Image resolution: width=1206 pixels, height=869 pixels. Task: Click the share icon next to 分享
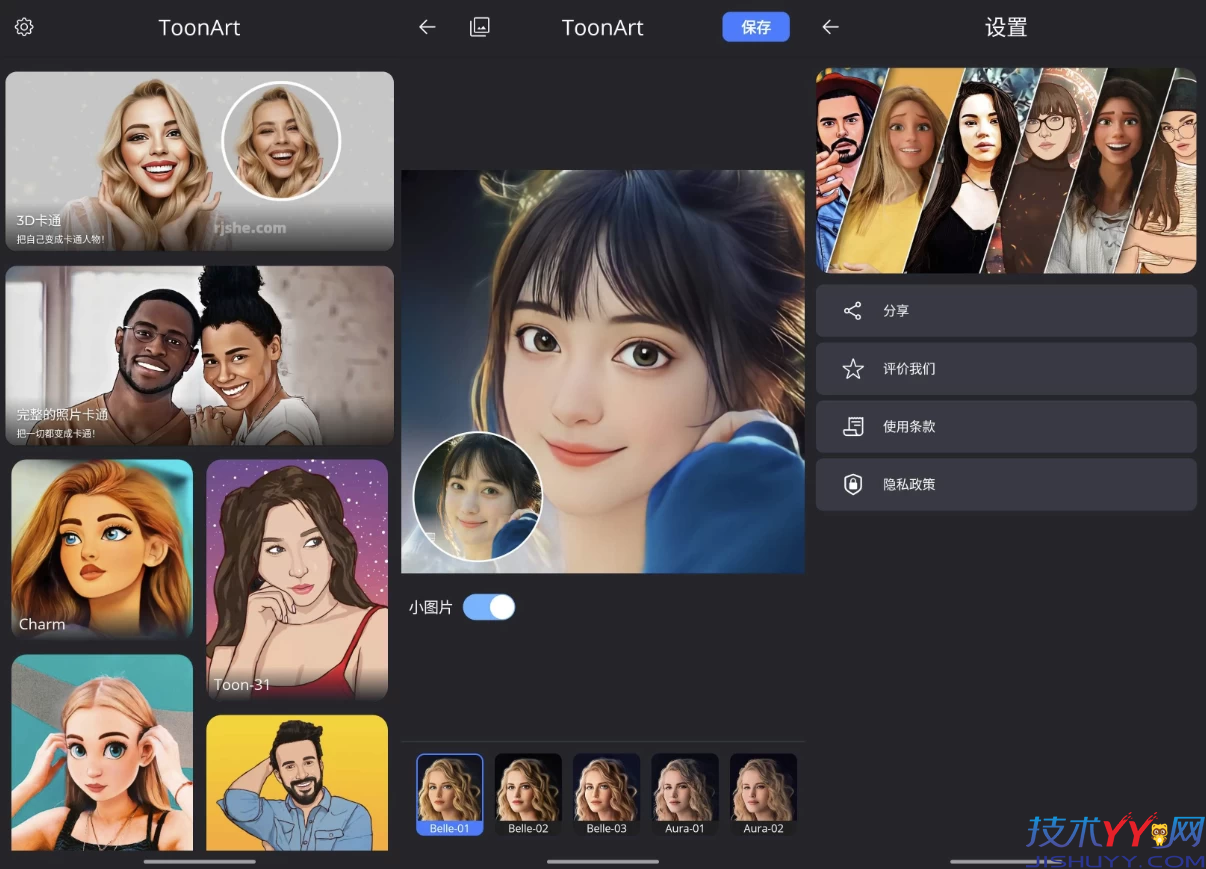[x=852, y=310]
